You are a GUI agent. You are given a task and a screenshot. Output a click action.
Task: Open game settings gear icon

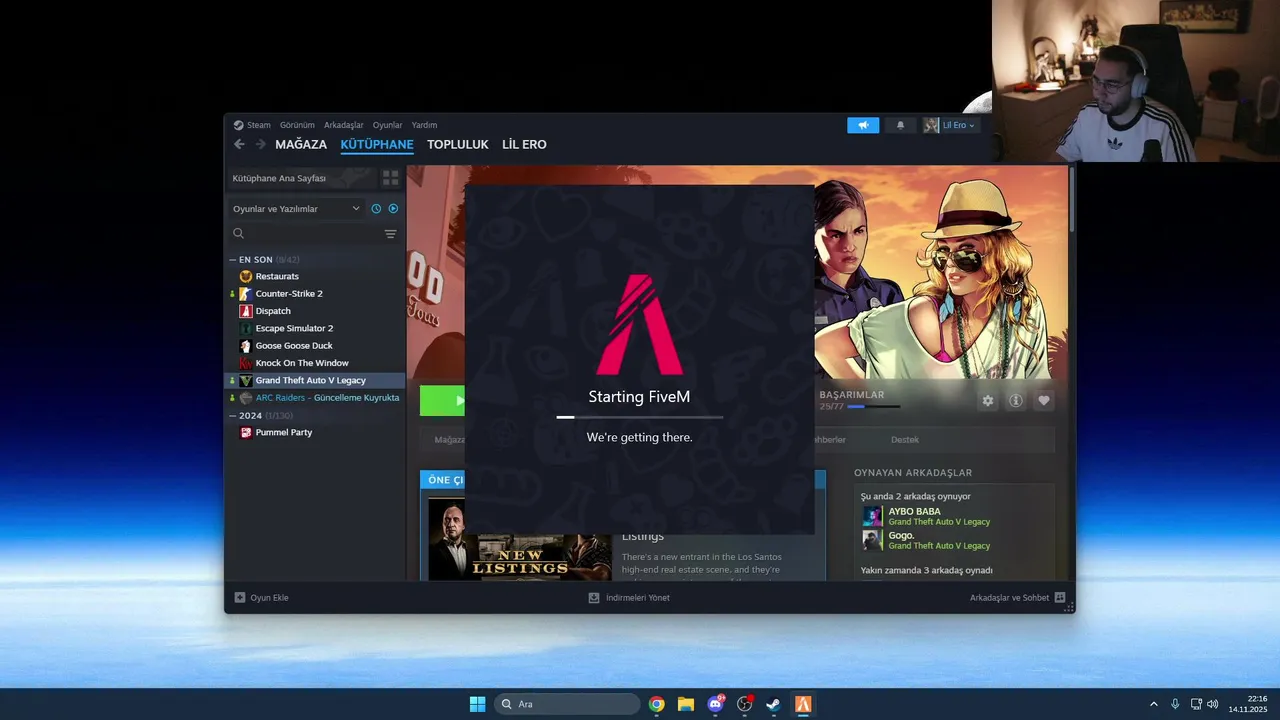pos(988,400)
